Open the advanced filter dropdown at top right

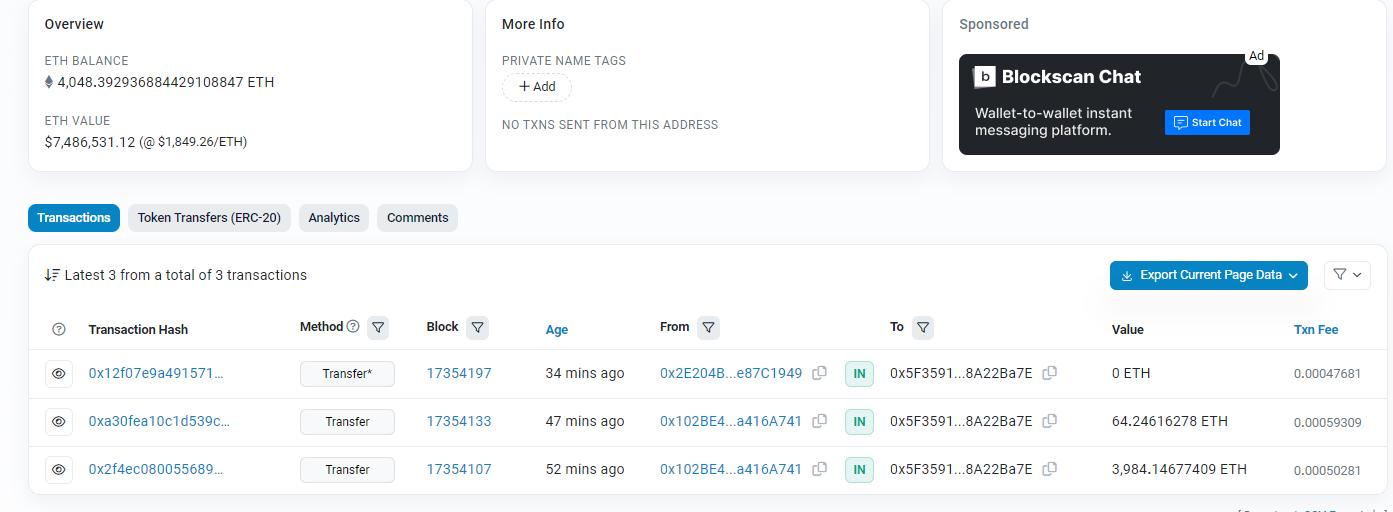(1346, 275)
